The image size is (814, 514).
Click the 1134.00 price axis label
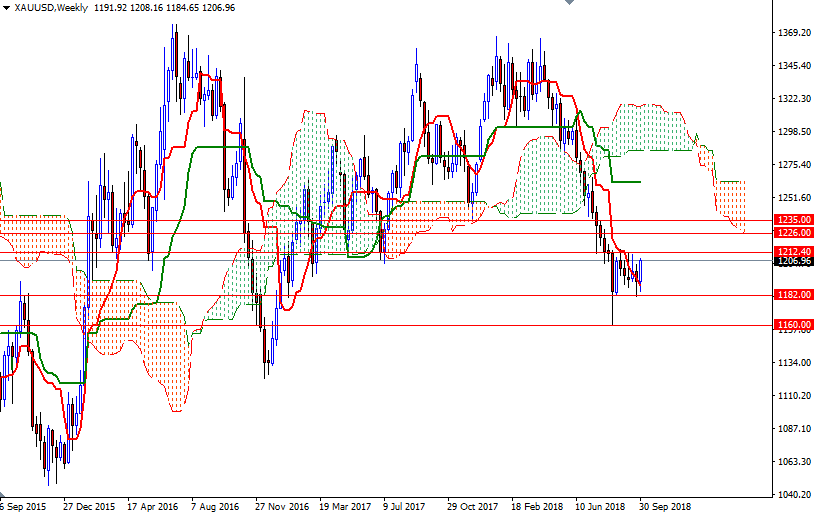(794, 362)
